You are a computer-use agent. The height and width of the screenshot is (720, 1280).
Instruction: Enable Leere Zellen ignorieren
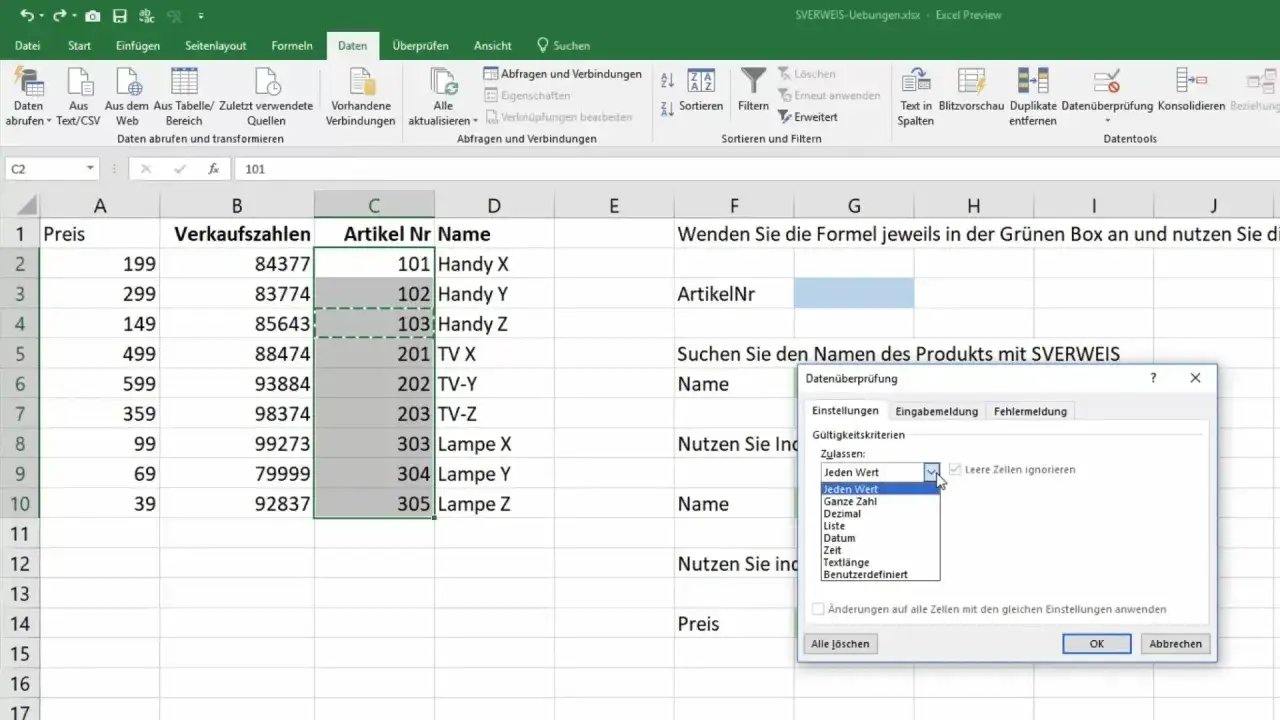955,469
